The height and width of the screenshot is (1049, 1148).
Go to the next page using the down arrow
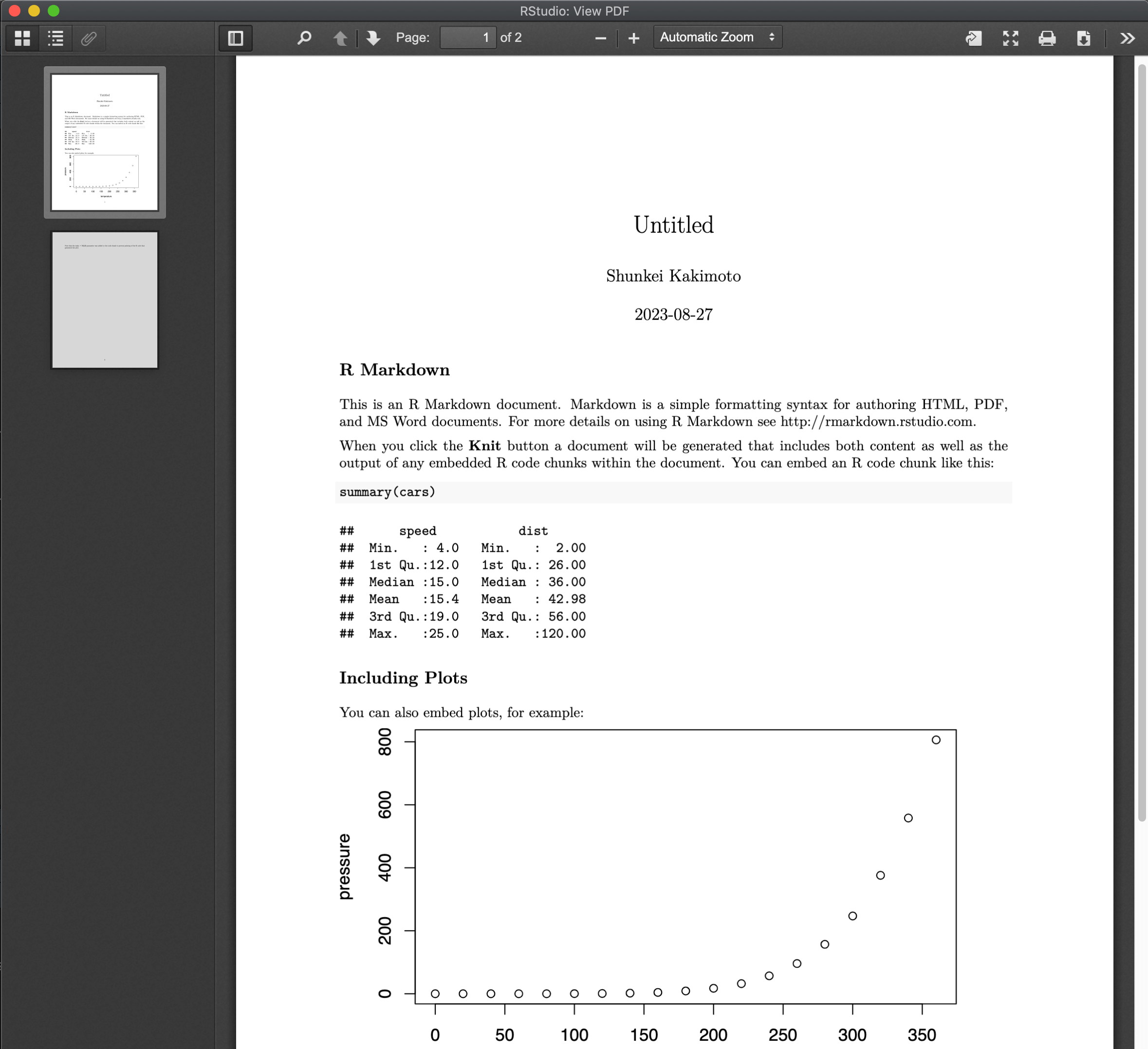372,37
